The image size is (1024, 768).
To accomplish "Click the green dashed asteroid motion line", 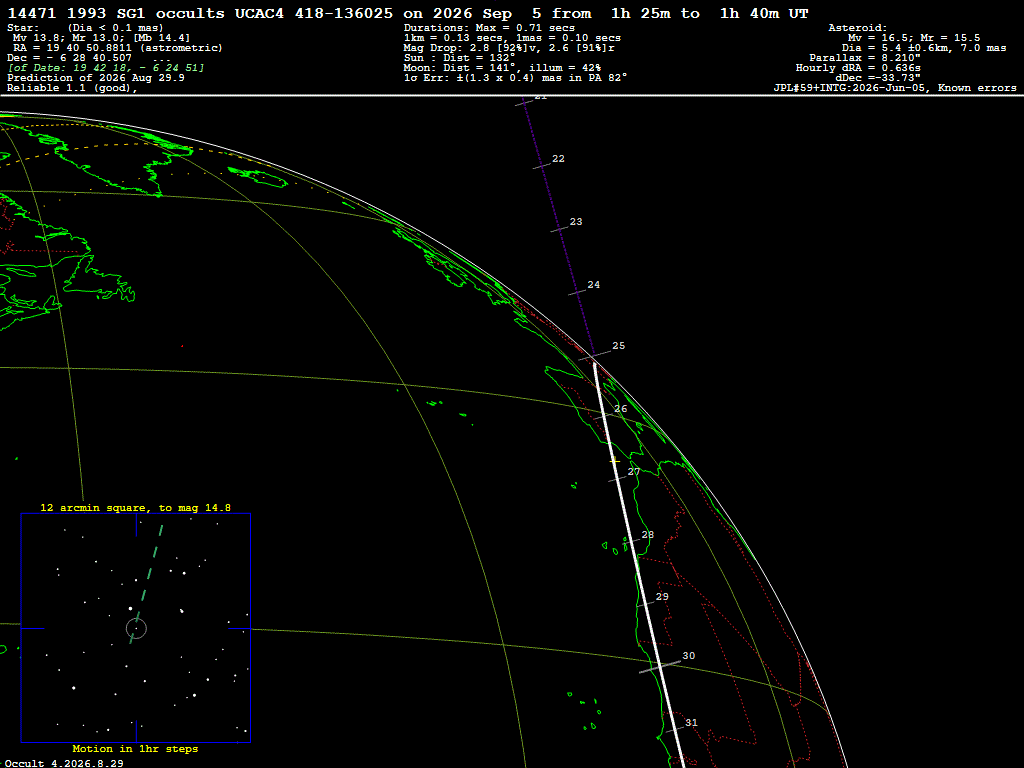I will [146, 584].
